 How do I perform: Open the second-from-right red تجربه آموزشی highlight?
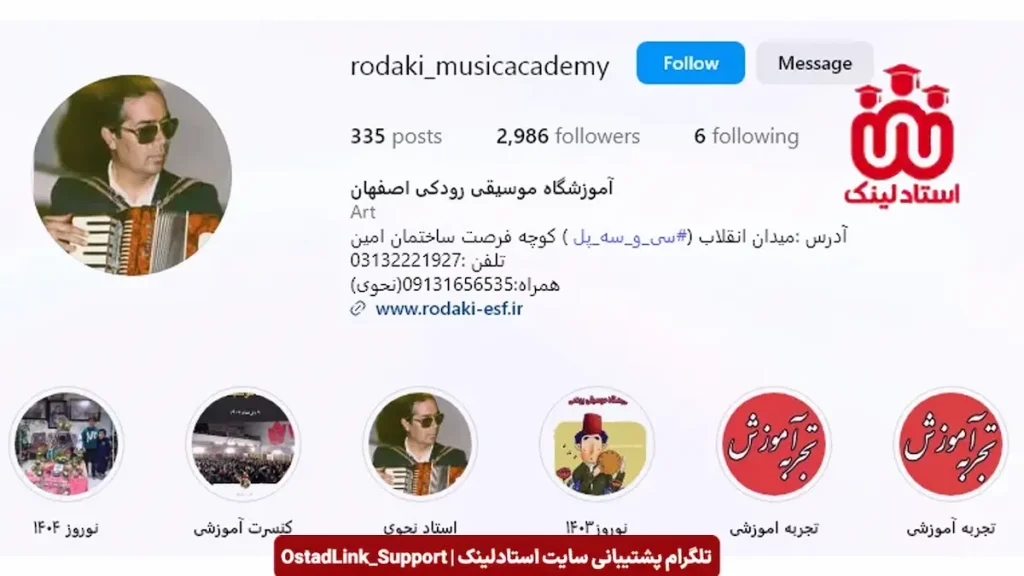click(x=773, y=444)
